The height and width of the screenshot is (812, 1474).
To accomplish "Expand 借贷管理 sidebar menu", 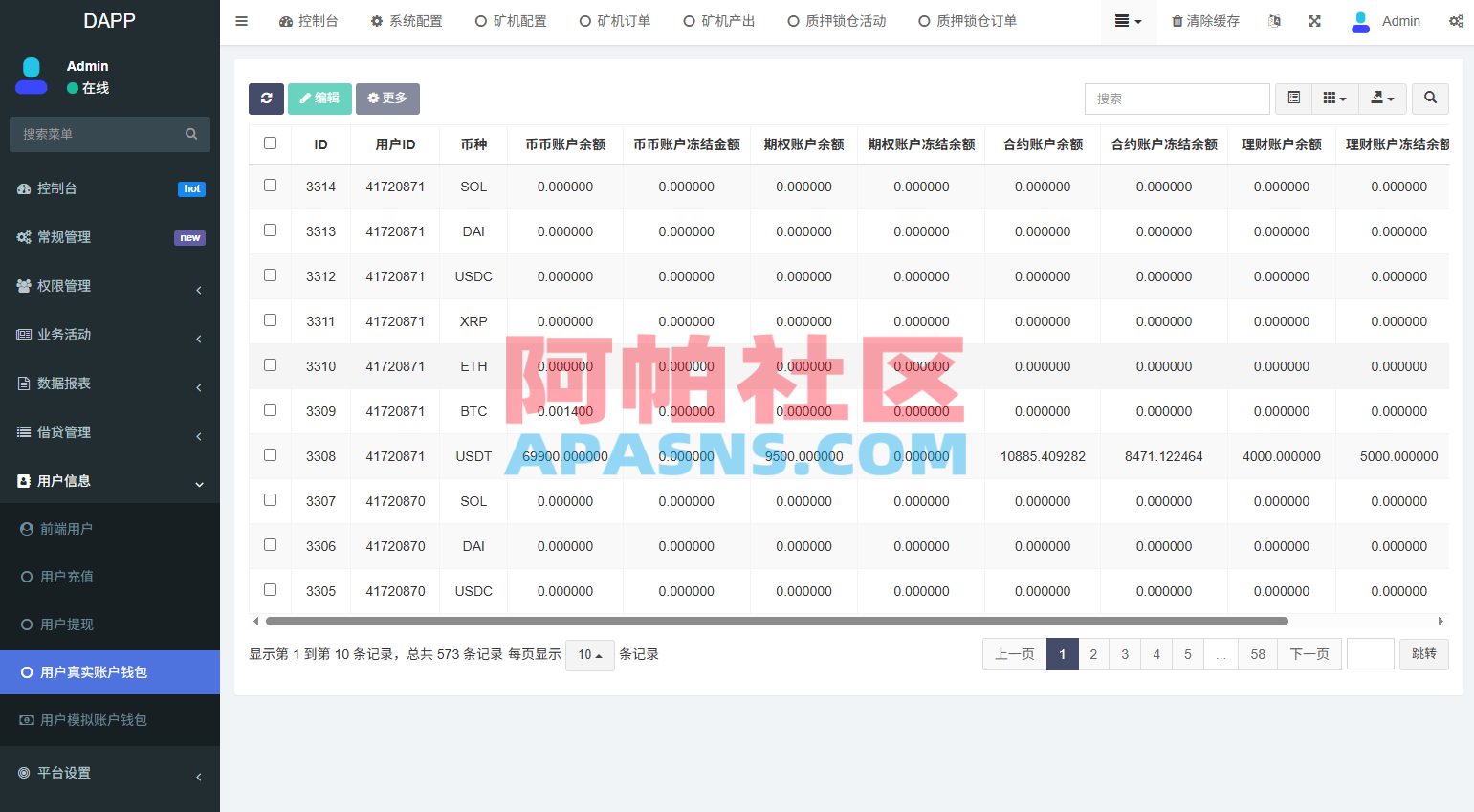I will 110,432.
